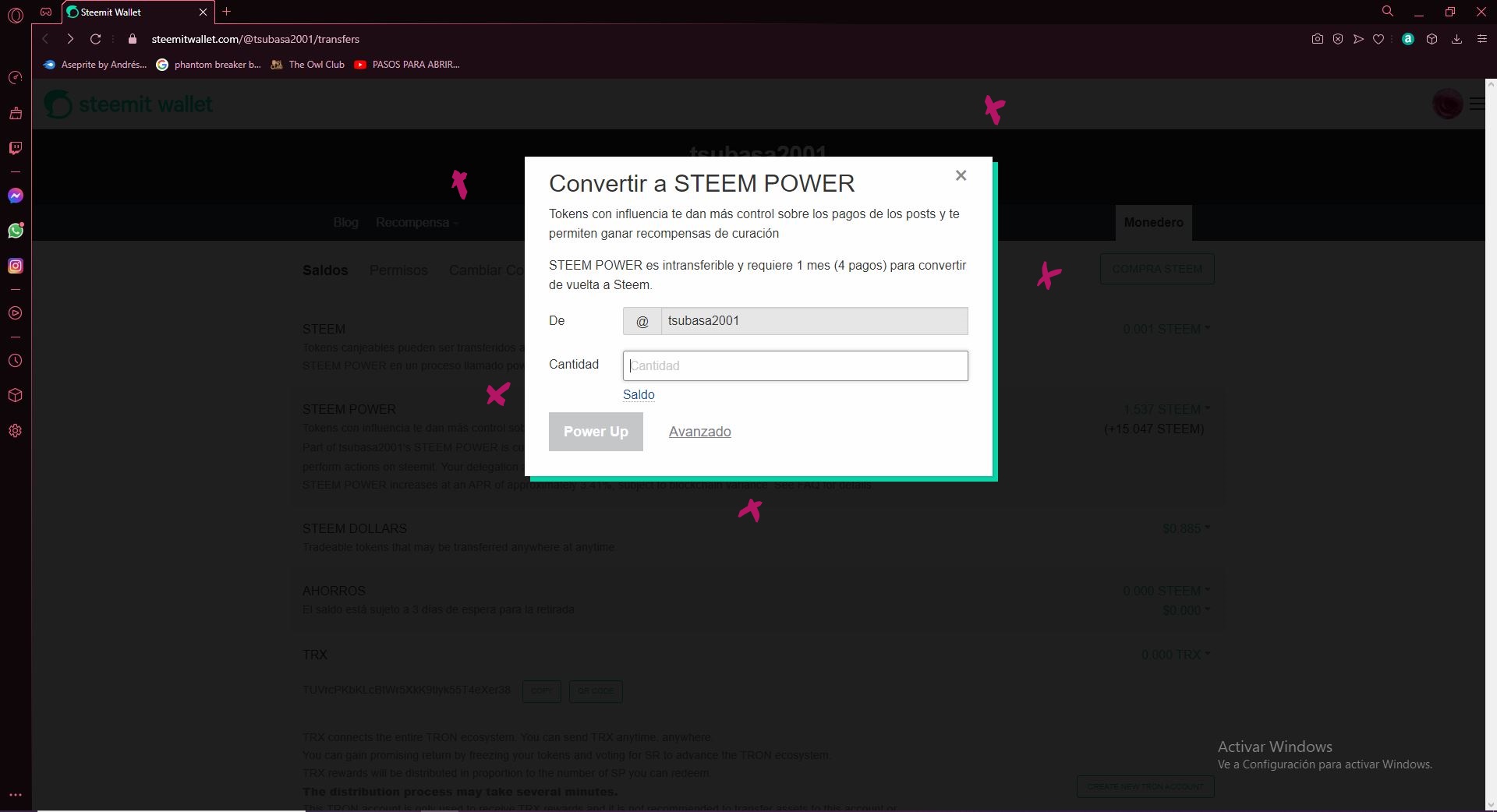The width and height of the screenshot is (1497, 812).
Task: Open Messenger from the Opera sidebar
Action: [15, 196]
